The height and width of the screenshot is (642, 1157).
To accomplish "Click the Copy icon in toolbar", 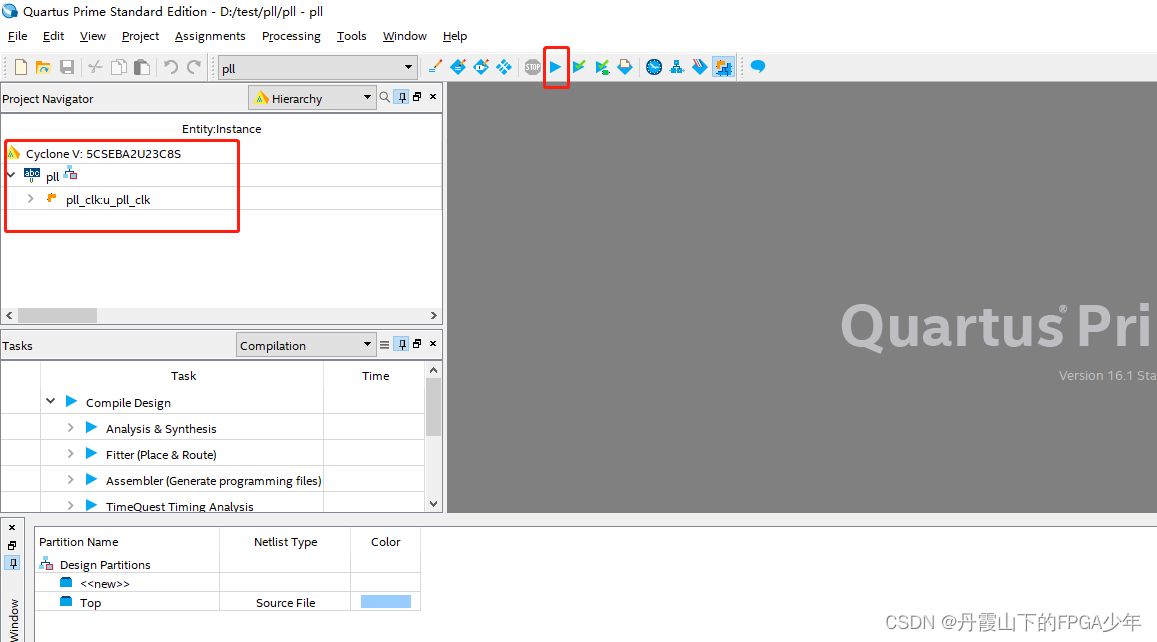I will click(x=118, y=67).
